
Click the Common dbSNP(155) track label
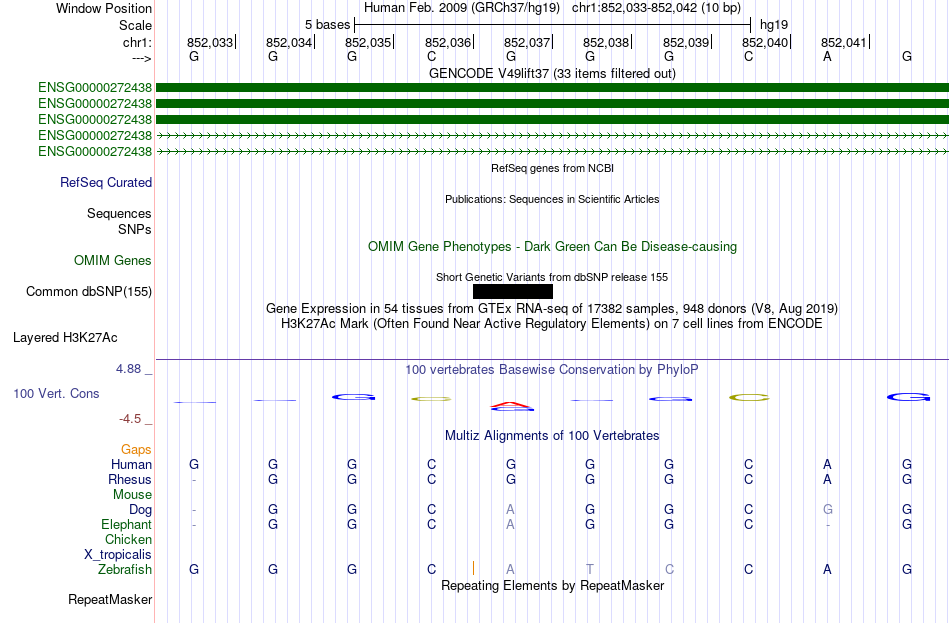click(88, 292)
